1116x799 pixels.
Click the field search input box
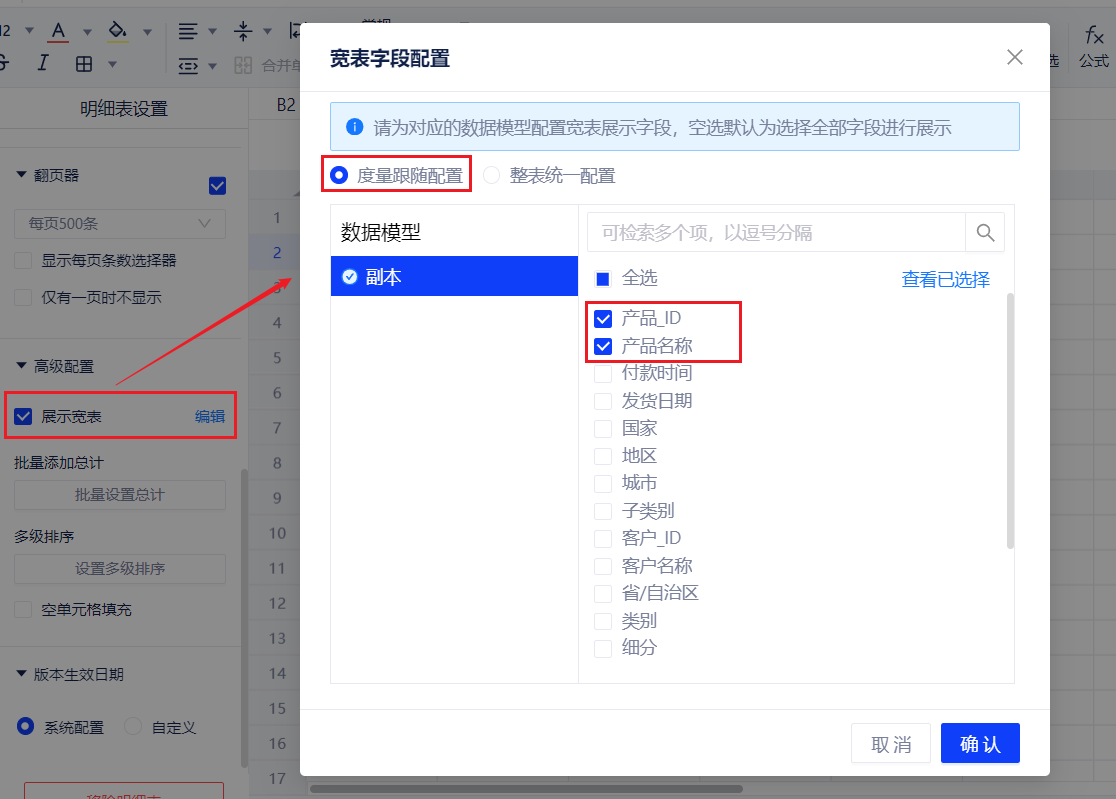[775, 233]
